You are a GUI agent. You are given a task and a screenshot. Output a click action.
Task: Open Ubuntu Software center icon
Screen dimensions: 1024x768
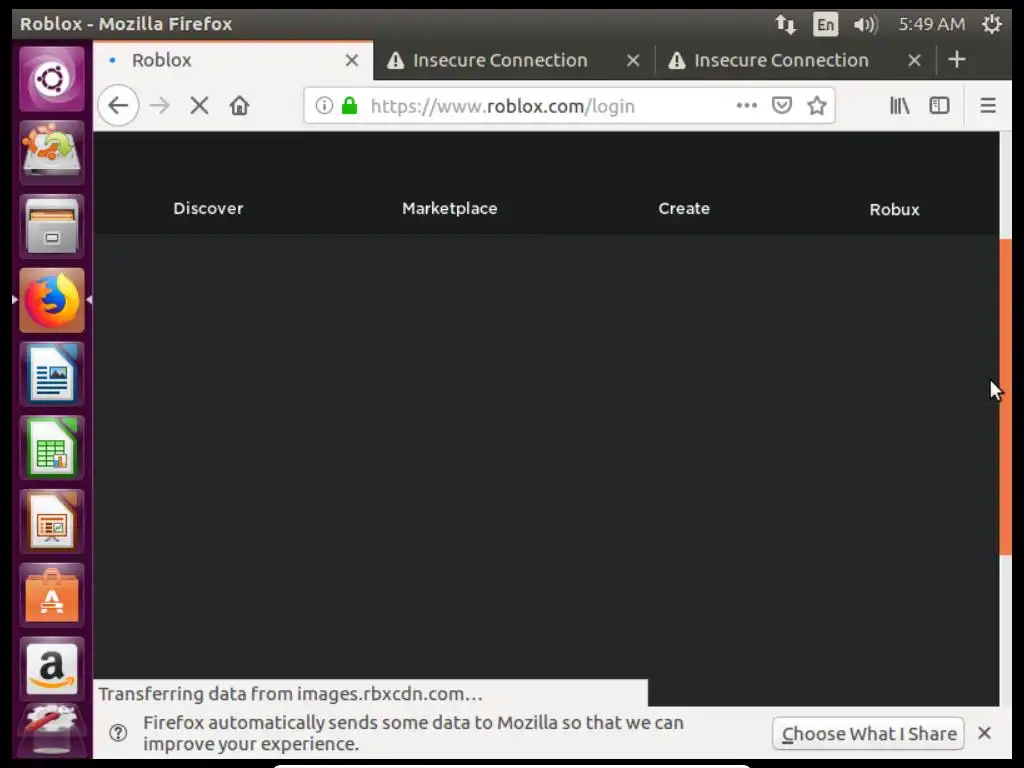[52, 595]
